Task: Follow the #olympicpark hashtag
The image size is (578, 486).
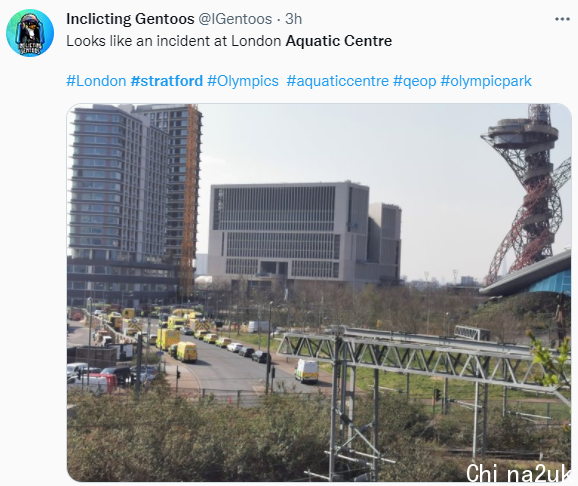Action: (486, 81)
